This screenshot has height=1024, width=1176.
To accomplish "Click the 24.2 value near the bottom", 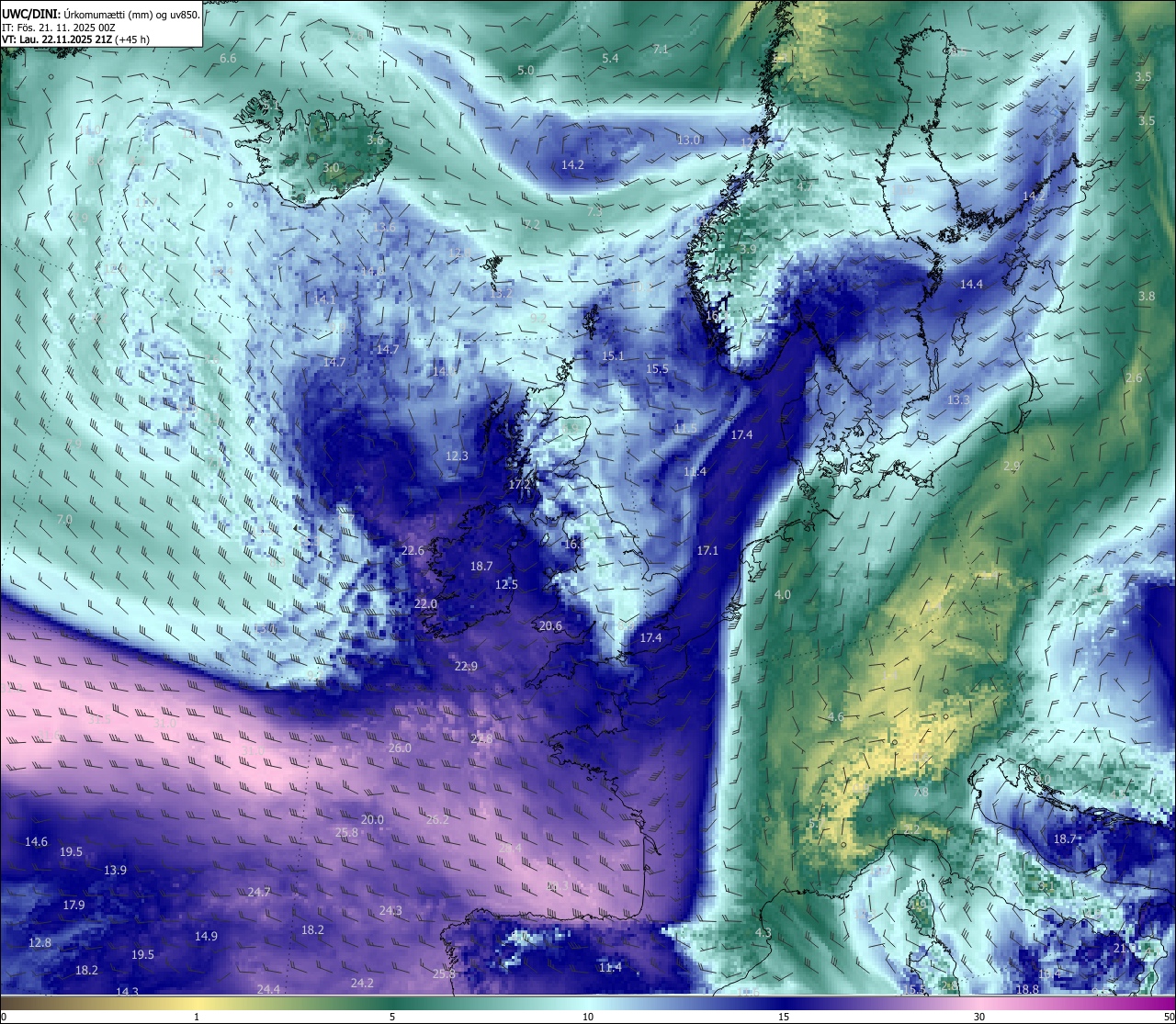I will point(362,983).
